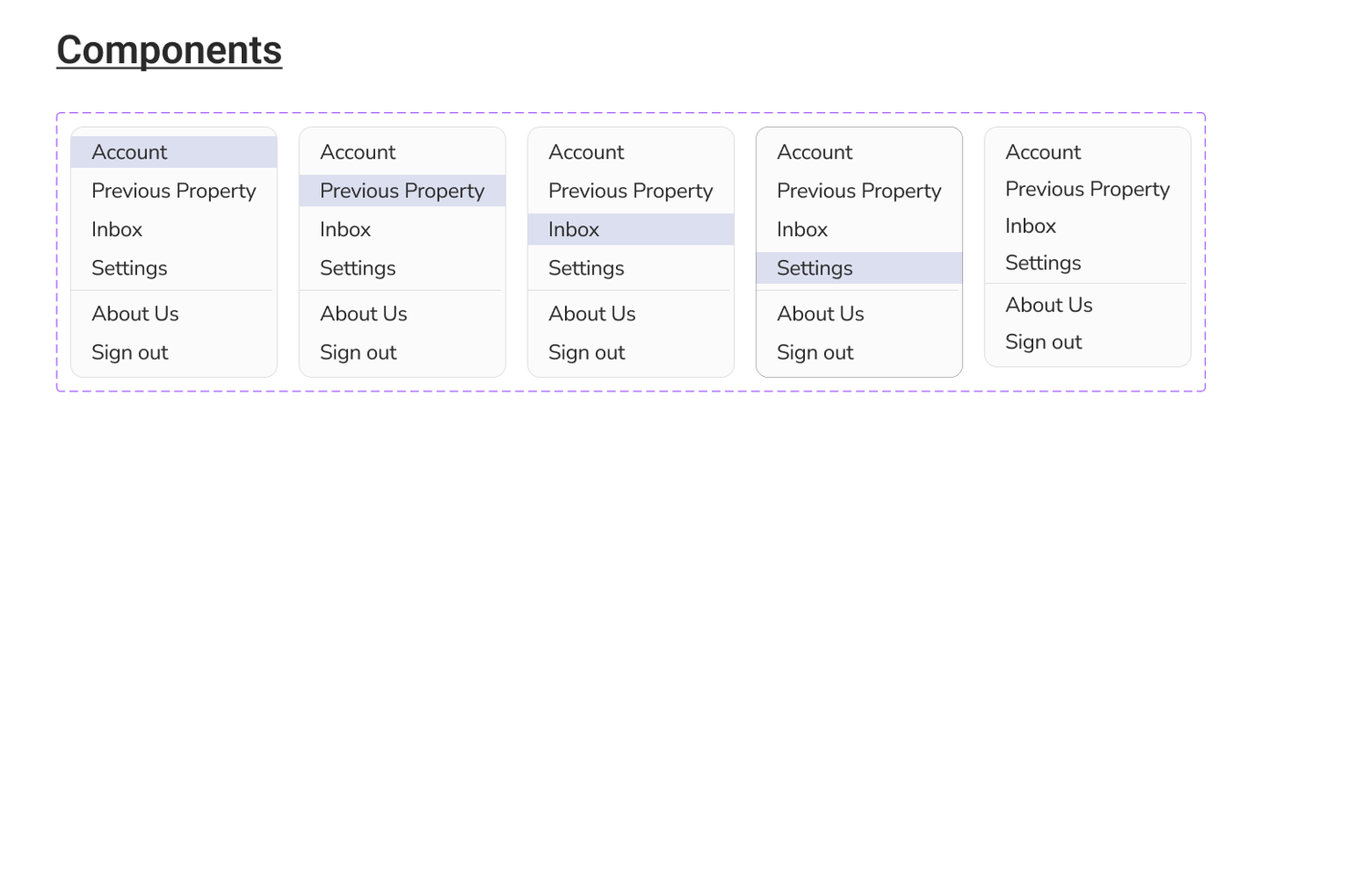Click About Us in menu with Settings highlighted
This screenshot has height=896, width=1369.
(820, 314)
